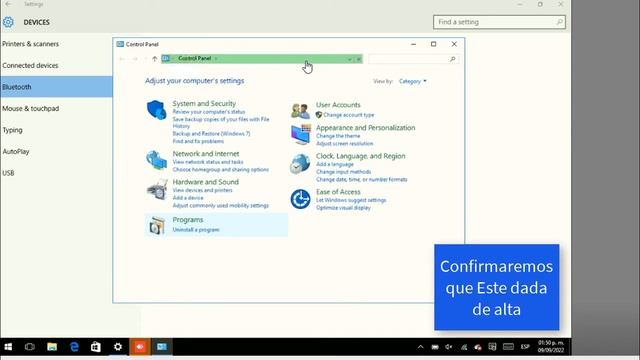This screenshot has height=360, width=640.
Task: Click Change the theme link
Action: coord(338,136)
